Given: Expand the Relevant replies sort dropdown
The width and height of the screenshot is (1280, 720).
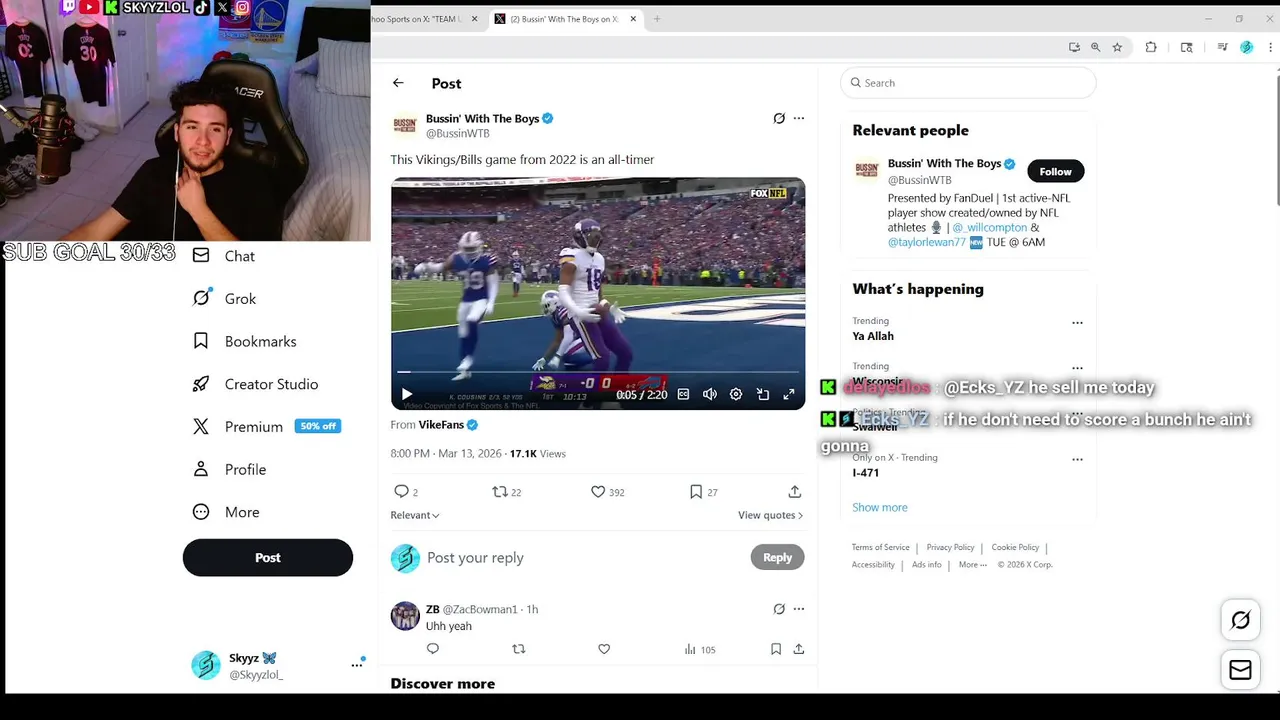Looking at the screenshot, I should click(415, 515).
